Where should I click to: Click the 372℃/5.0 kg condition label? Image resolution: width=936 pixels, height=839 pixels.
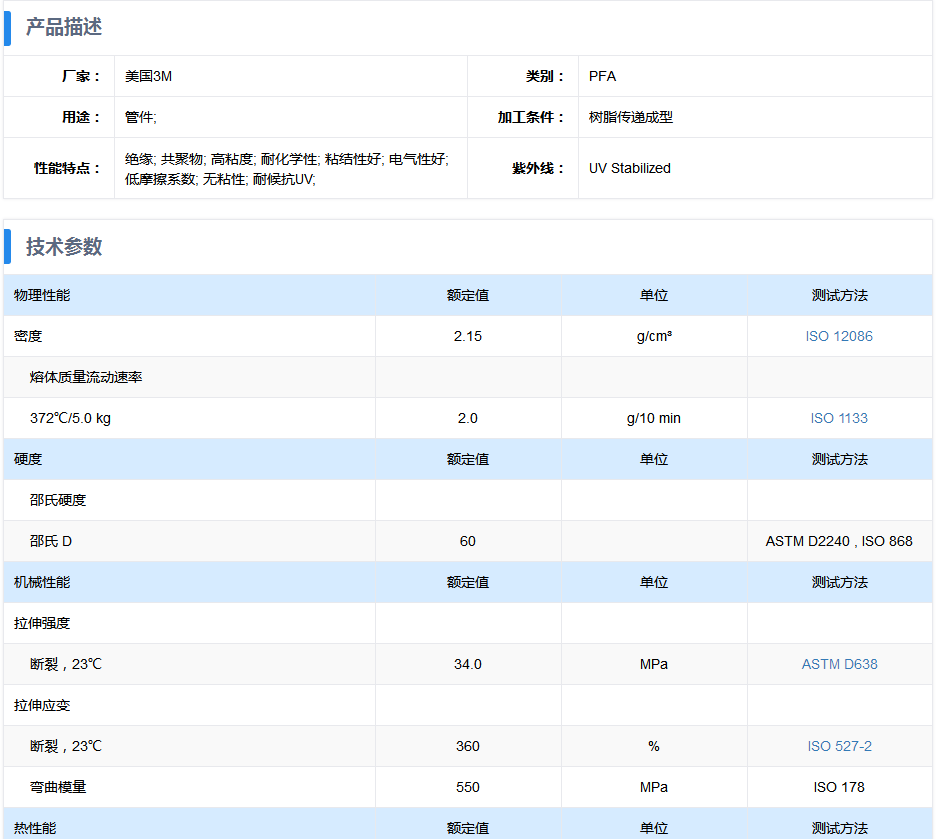[70, 418]
